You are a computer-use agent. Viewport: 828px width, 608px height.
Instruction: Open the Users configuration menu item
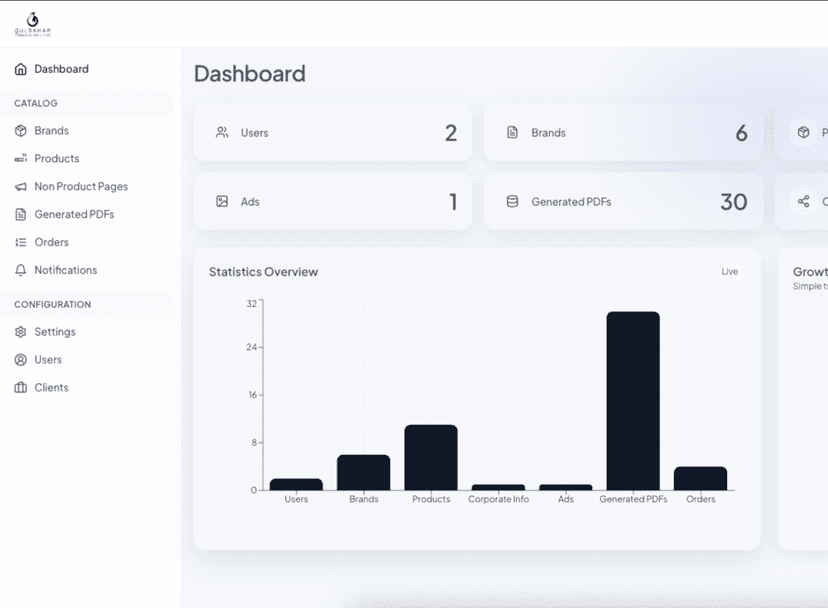pos(48,360)
